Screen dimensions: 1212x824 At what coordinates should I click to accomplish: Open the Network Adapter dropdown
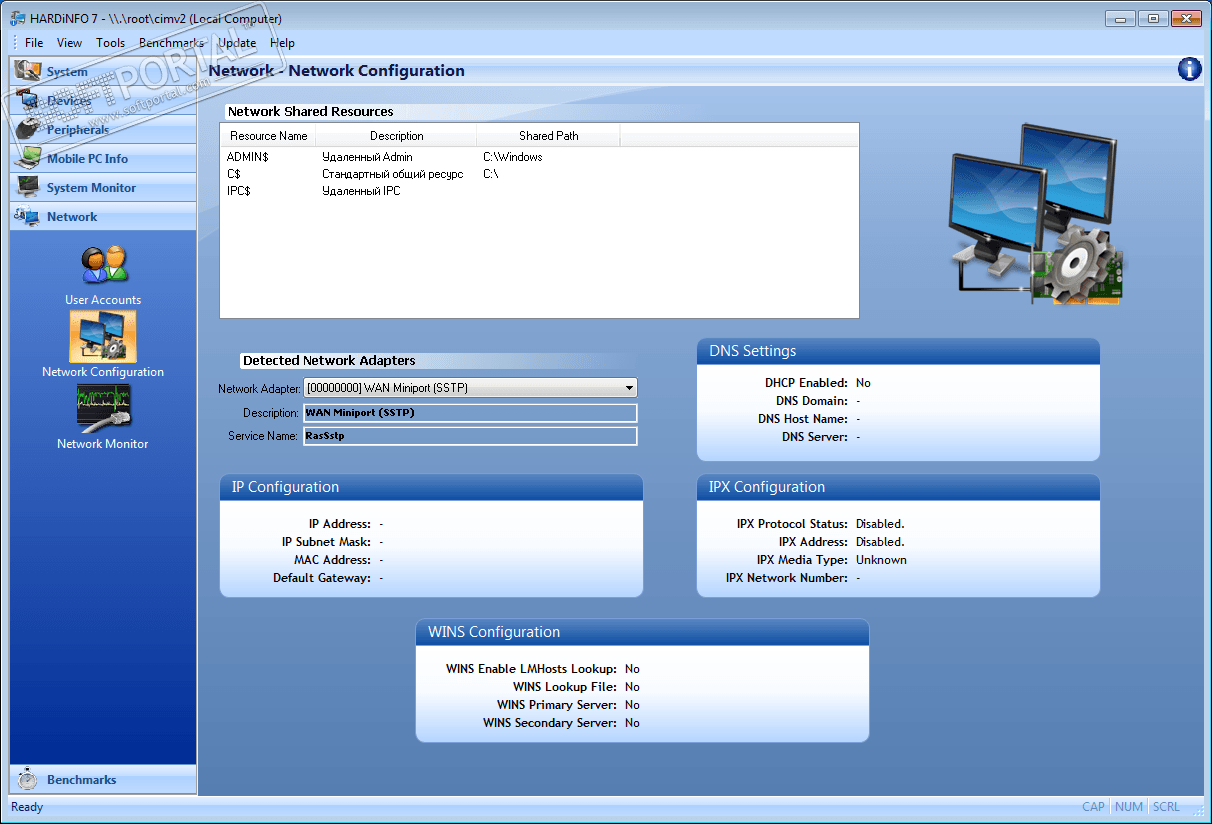click(x=629, y=388)
